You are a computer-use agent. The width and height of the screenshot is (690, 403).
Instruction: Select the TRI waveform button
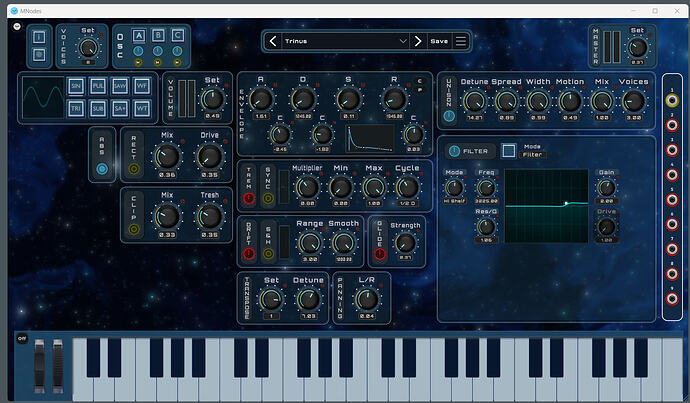(76, 108)
